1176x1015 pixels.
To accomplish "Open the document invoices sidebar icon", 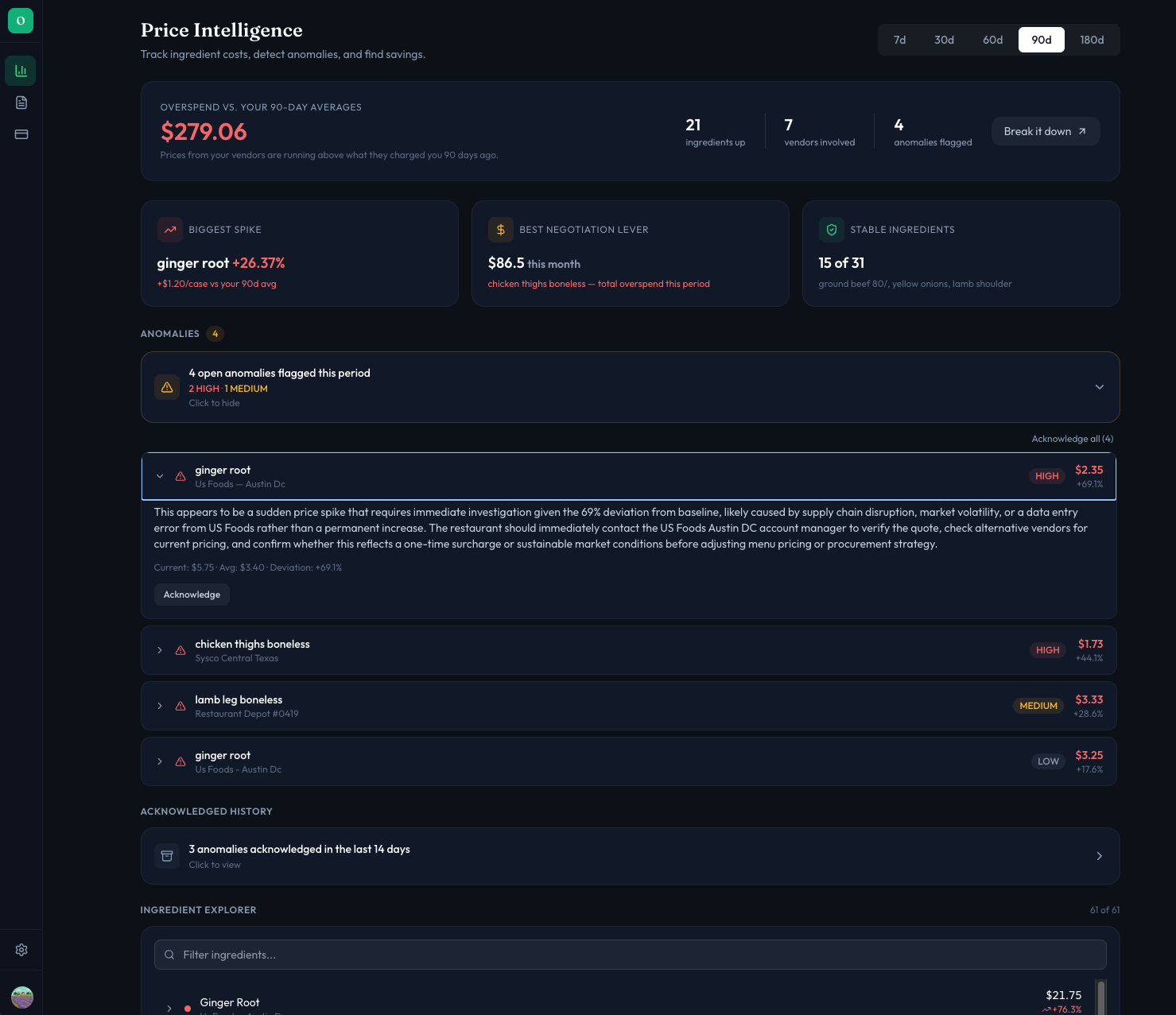I will tap(21, 103).
